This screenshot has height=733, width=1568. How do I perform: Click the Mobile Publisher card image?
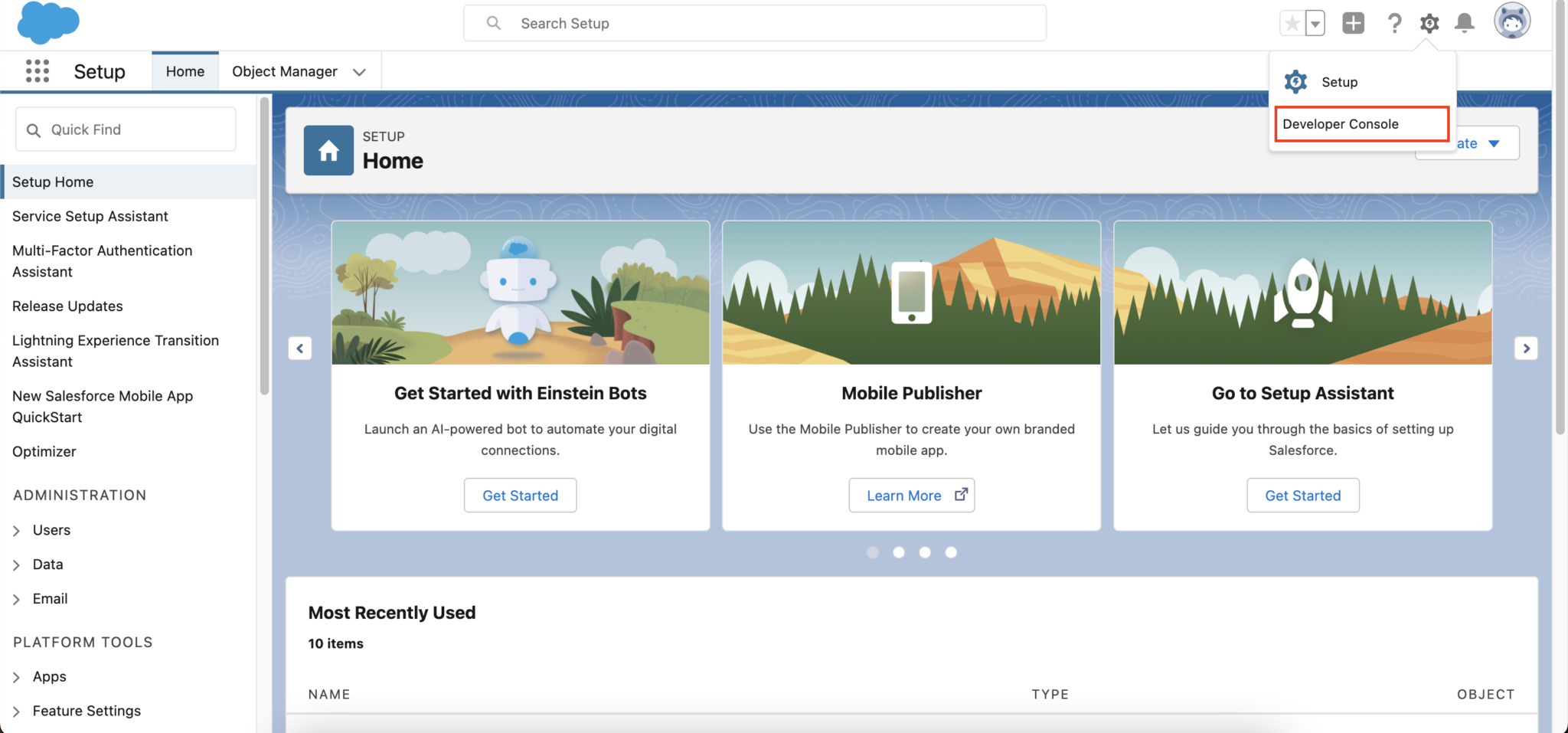(x=911, y=293)
